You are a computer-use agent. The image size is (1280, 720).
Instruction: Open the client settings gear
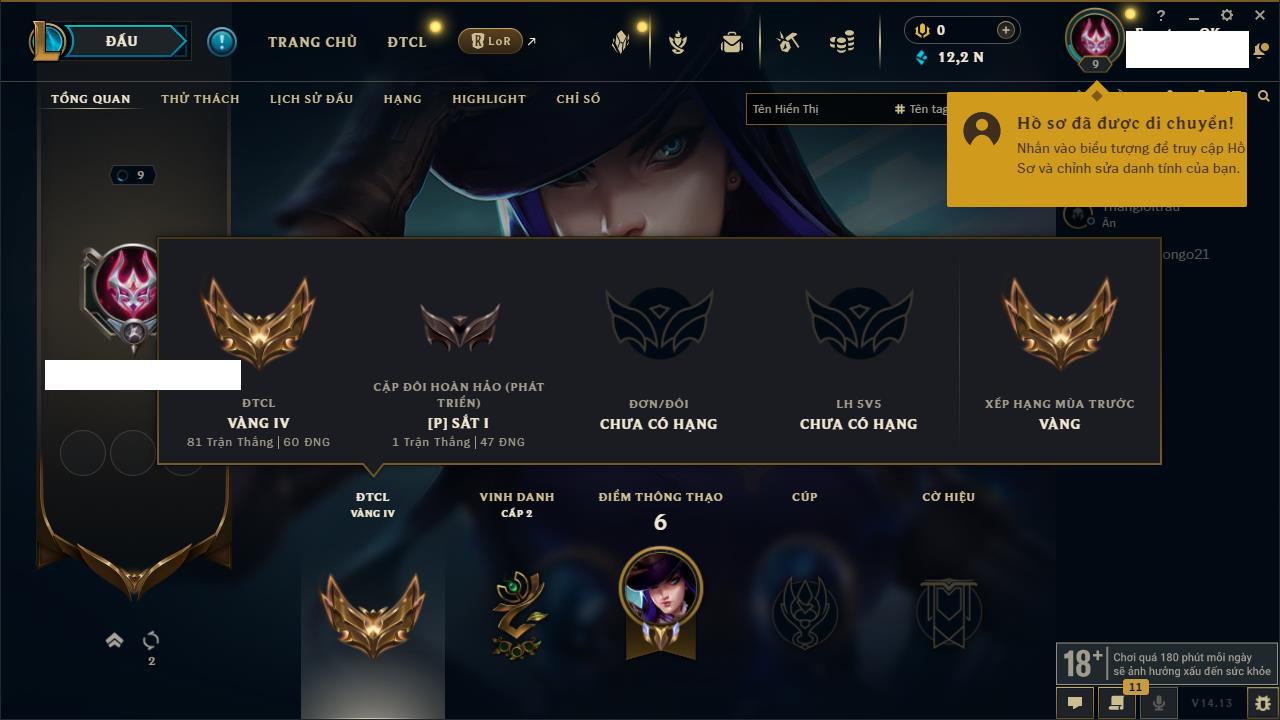tap(1227, 16)
